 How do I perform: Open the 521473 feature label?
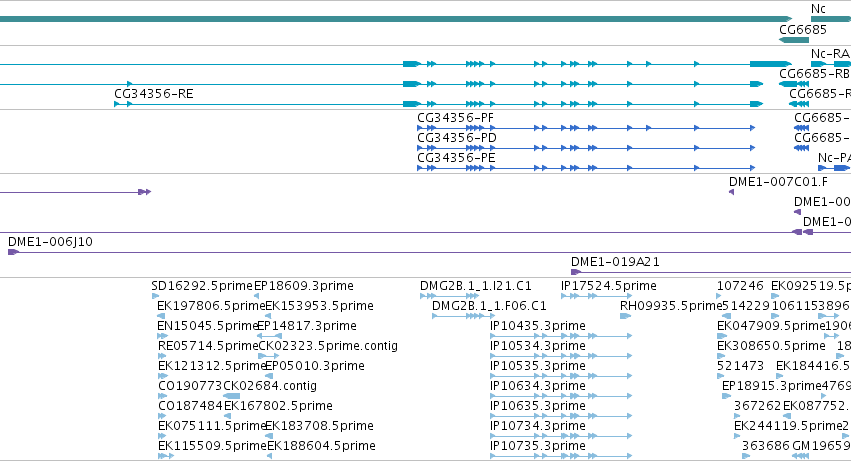click(x=740, y=367)
